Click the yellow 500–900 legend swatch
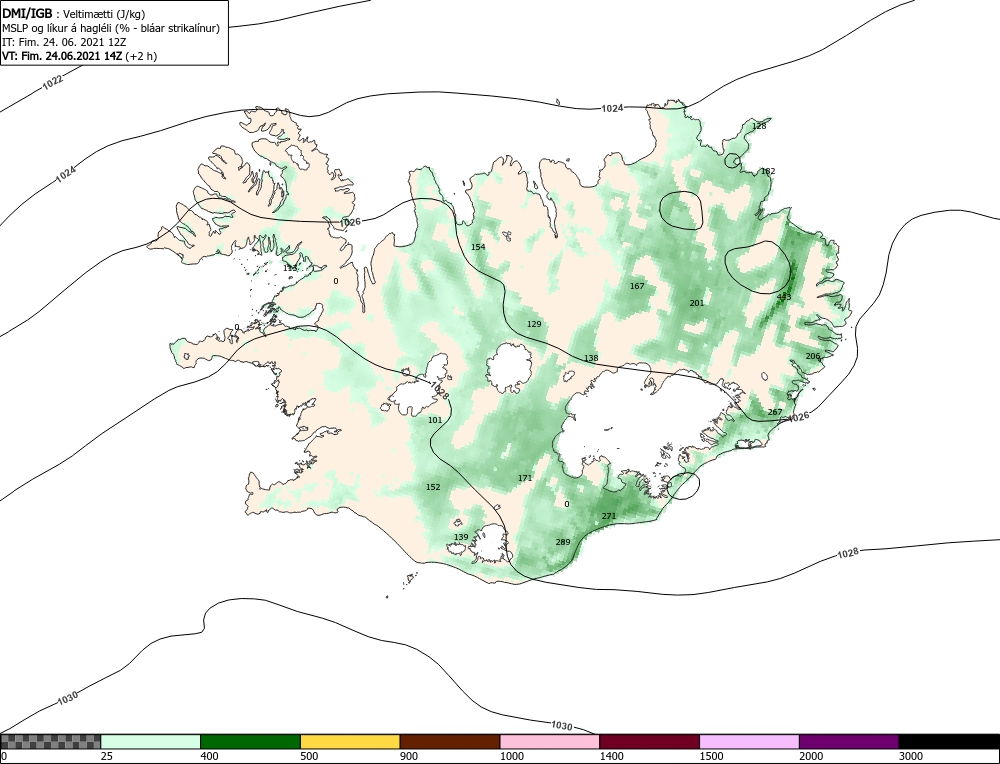1000x764 pixels. 350,742
